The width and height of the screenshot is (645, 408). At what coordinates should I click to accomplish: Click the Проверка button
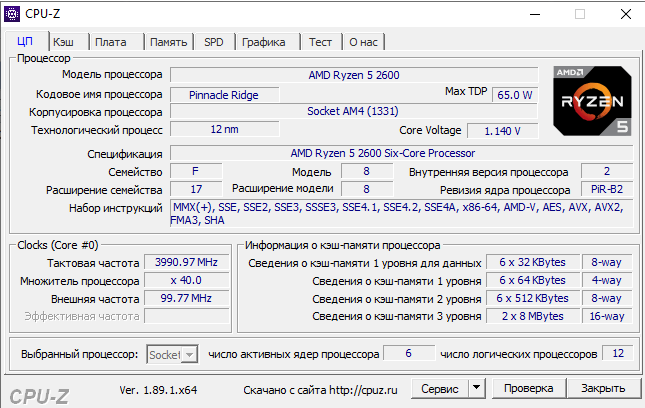529,388
